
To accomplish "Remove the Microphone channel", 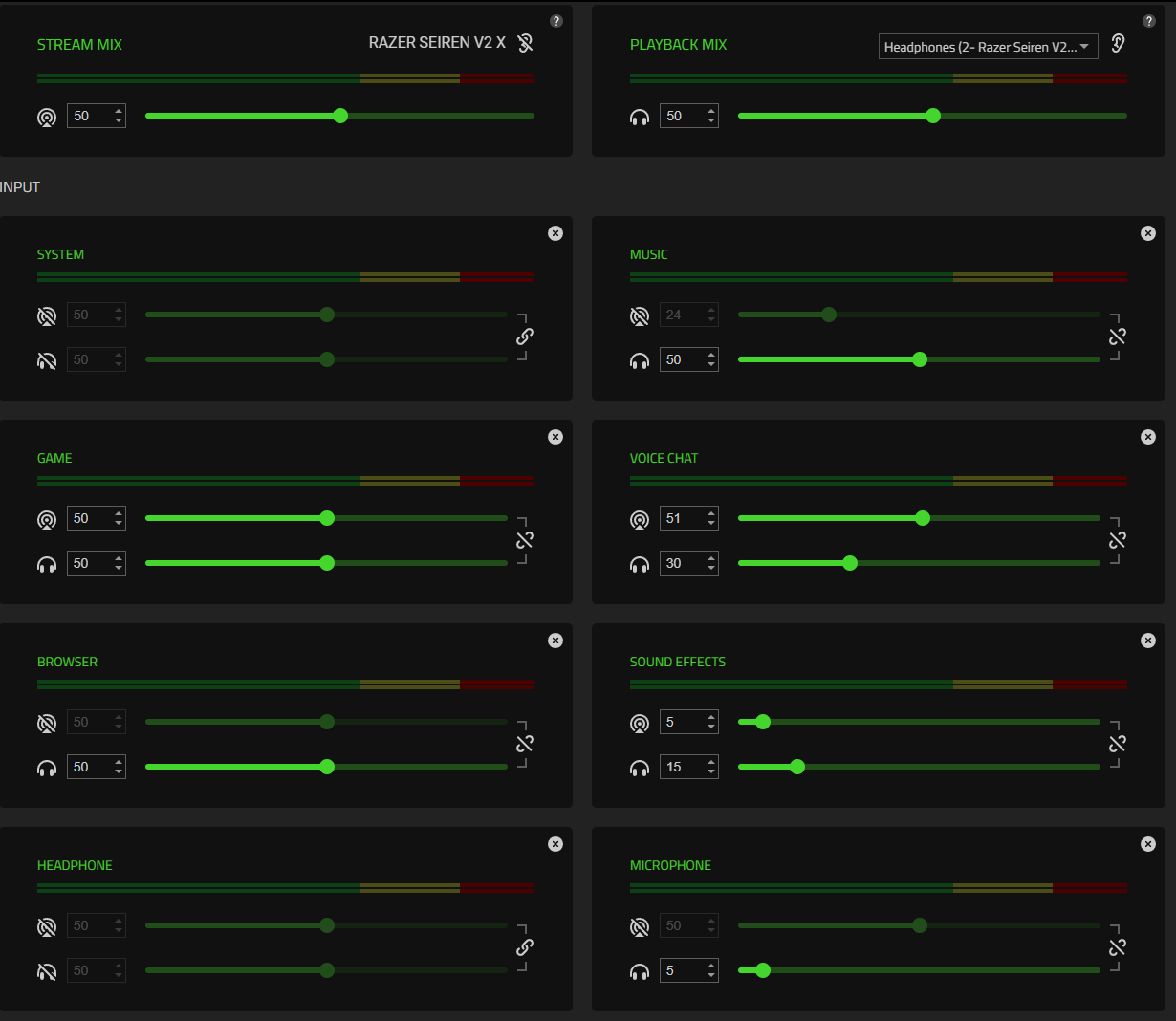I will tap(1148, 844).
